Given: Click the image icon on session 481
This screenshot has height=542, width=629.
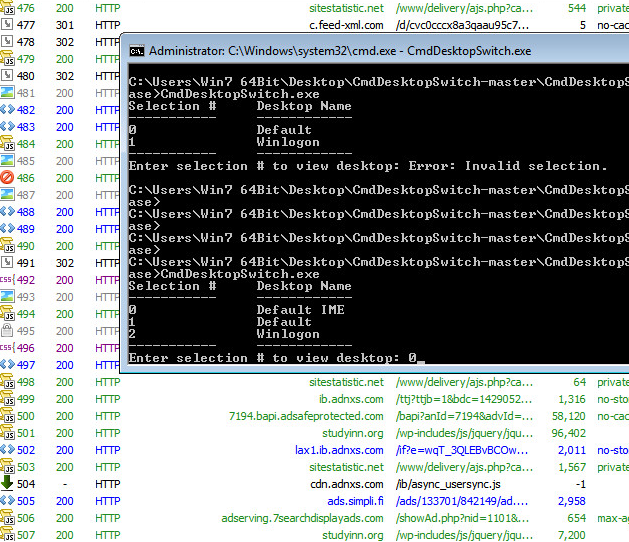Looking at the screenshot, I should point(6,93).
